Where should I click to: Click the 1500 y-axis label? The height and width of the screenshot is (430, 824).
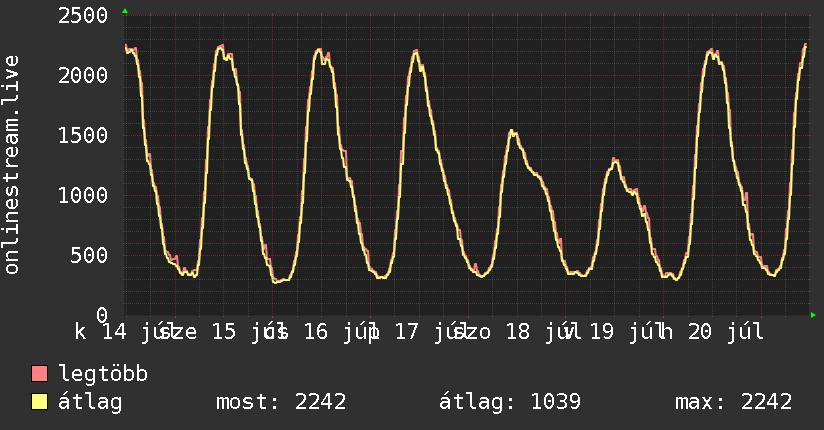pyautogui.click(x=83, y=136)
